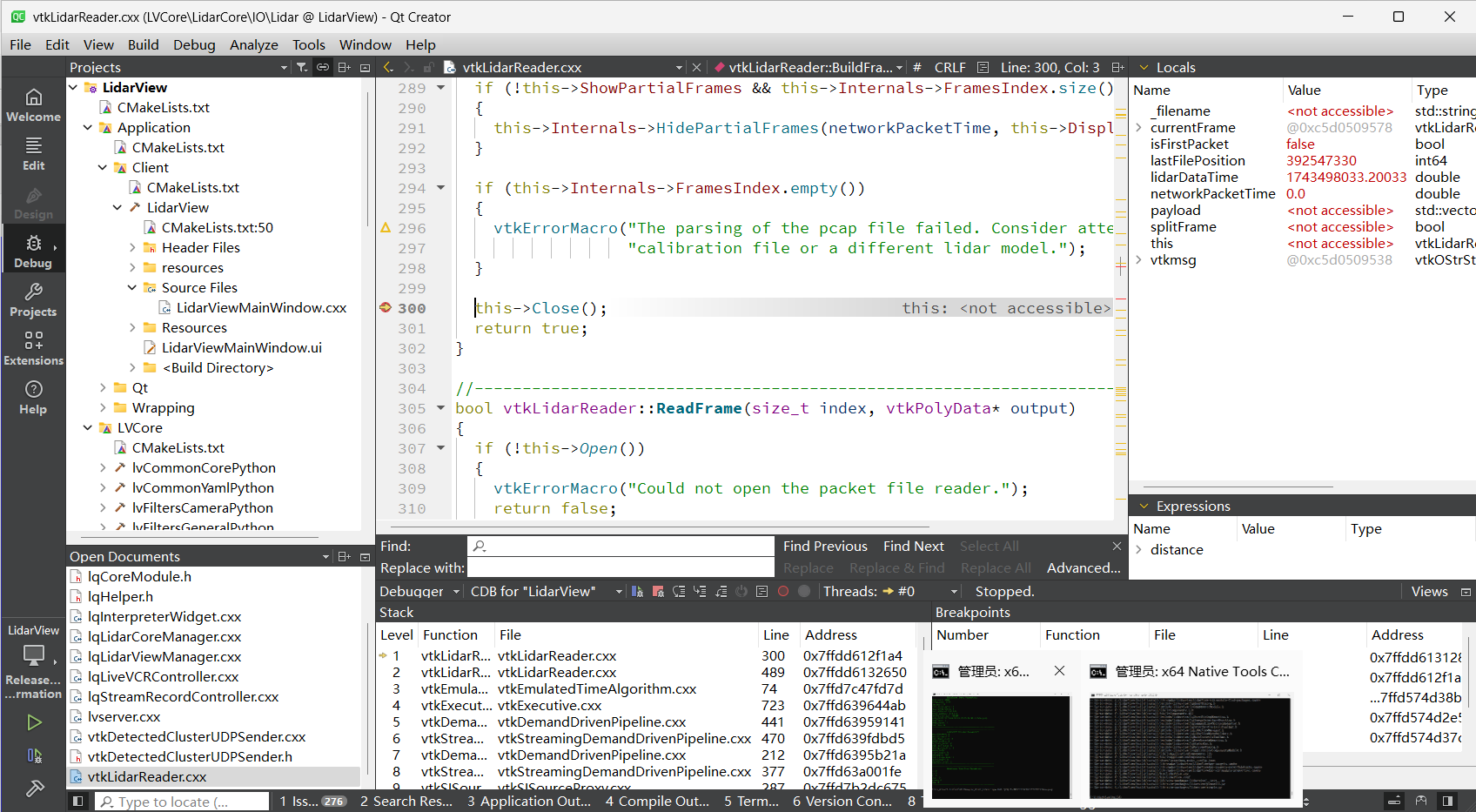The height and width of the screenshot is (812, 1476).
Task: Switch to Debug mode in sidebar
Action: 33,252
